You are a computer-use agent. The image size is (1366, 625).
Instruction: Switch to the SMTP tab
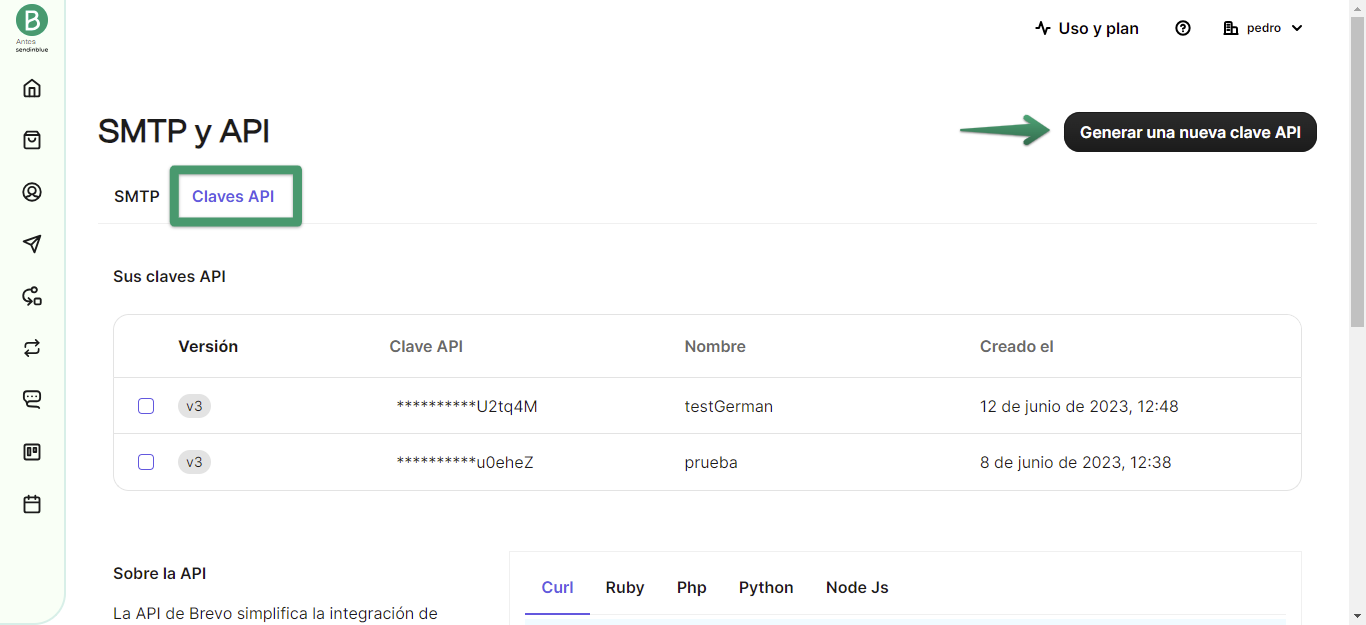137,196
